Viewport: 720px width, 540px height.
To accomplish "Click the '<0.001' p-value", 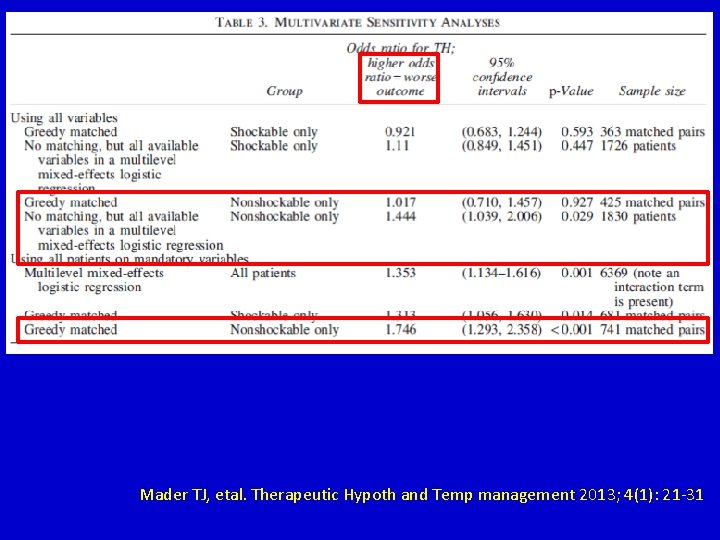I will pos(572,330).
